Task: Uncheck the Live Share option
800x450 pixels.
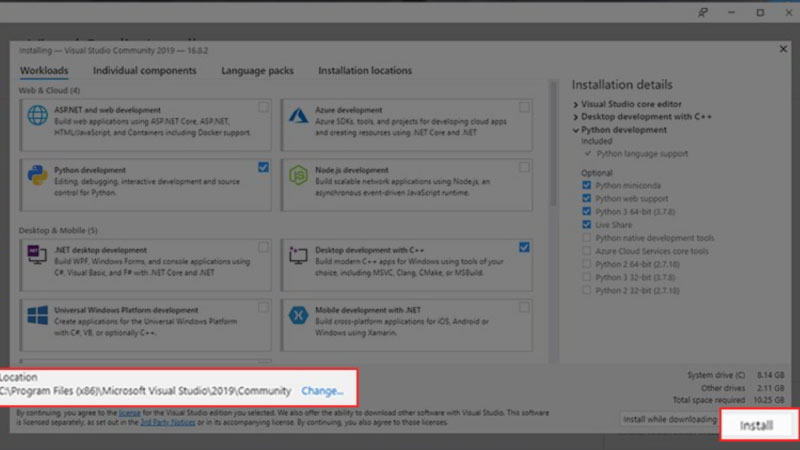Action: point(586,224)
